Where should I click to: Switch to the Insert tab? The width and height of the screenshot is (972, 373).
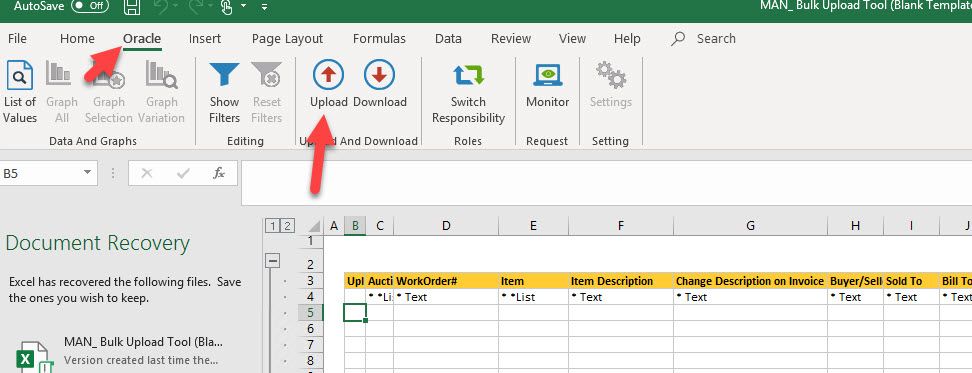[x=205, y=38]
